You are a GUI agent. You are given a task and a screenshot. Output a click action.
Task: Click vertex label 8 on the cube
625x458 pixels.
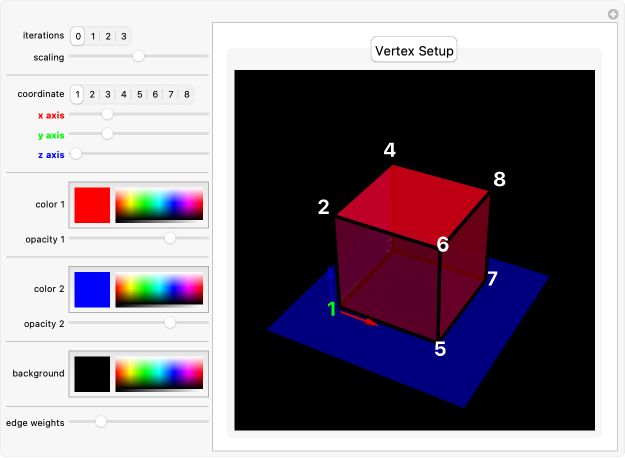tap(499, 179)
